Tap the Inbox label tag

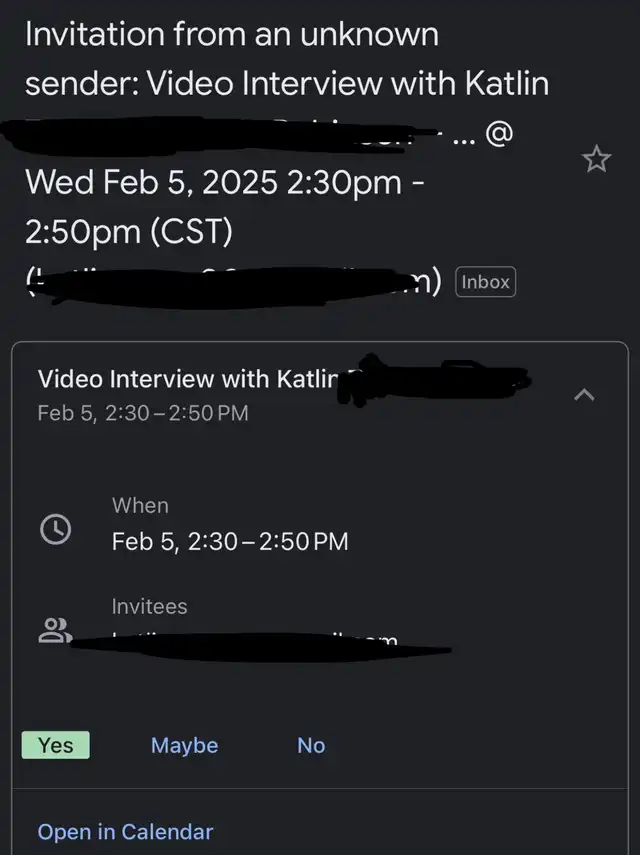point(485,282)
